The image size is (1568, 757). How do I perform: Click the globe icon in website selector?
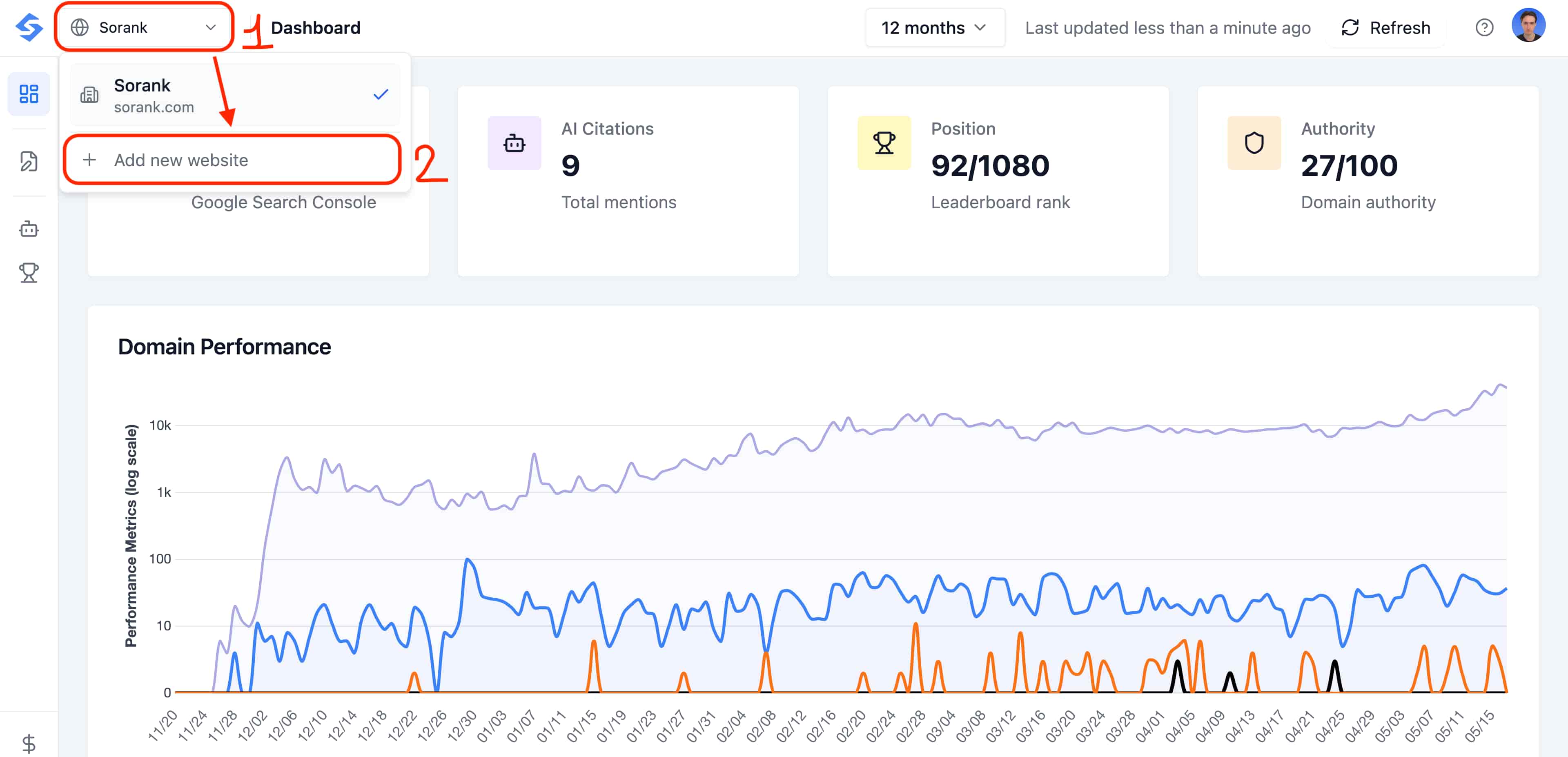tap(80, 27)
